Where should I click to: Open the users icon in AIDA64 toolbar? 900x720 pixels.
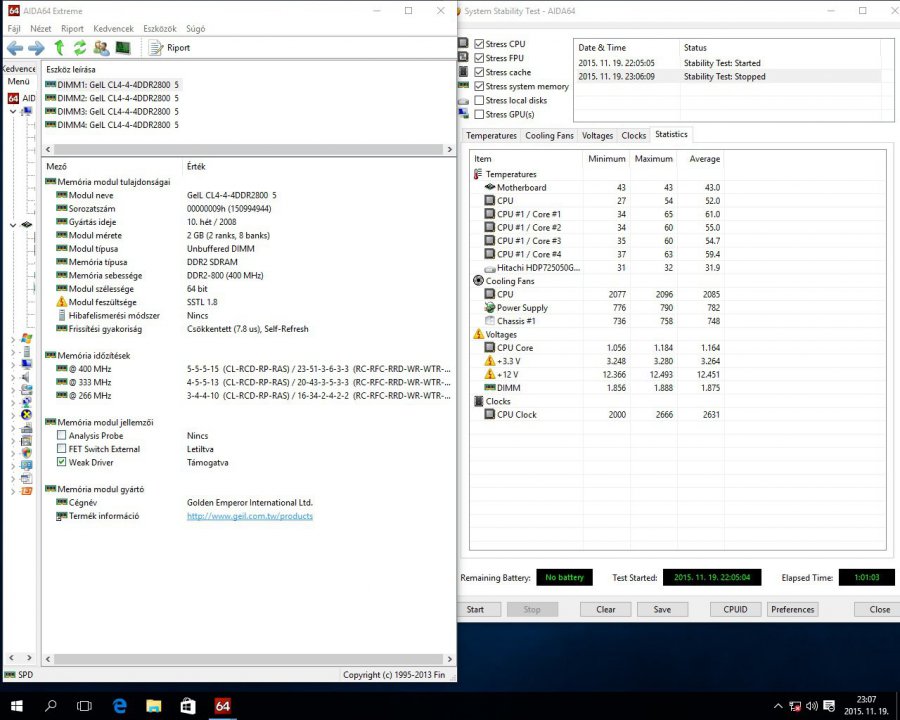click(102, 48)
